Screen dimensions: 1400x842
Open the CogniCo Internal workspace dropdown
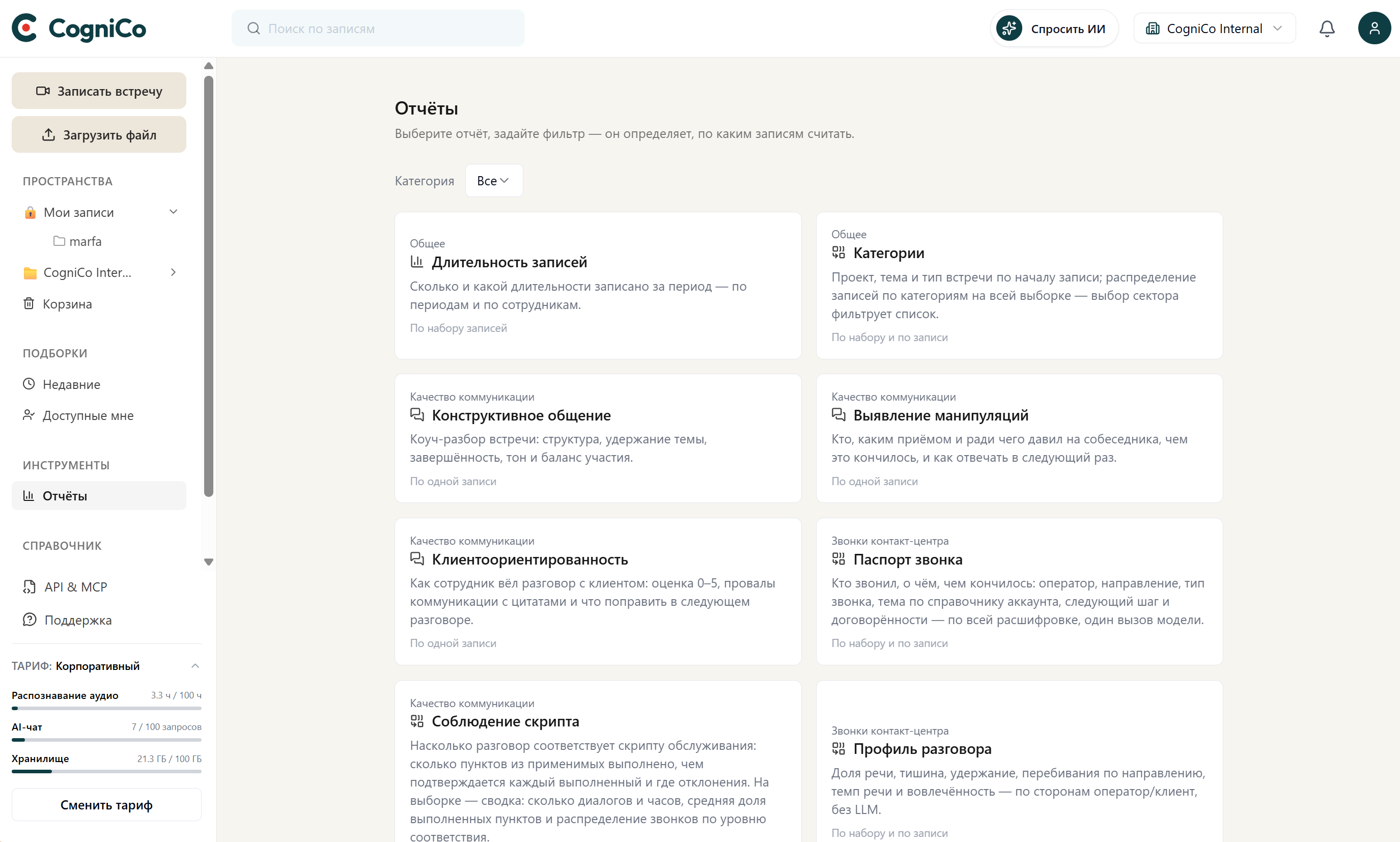coord(1214,29)
